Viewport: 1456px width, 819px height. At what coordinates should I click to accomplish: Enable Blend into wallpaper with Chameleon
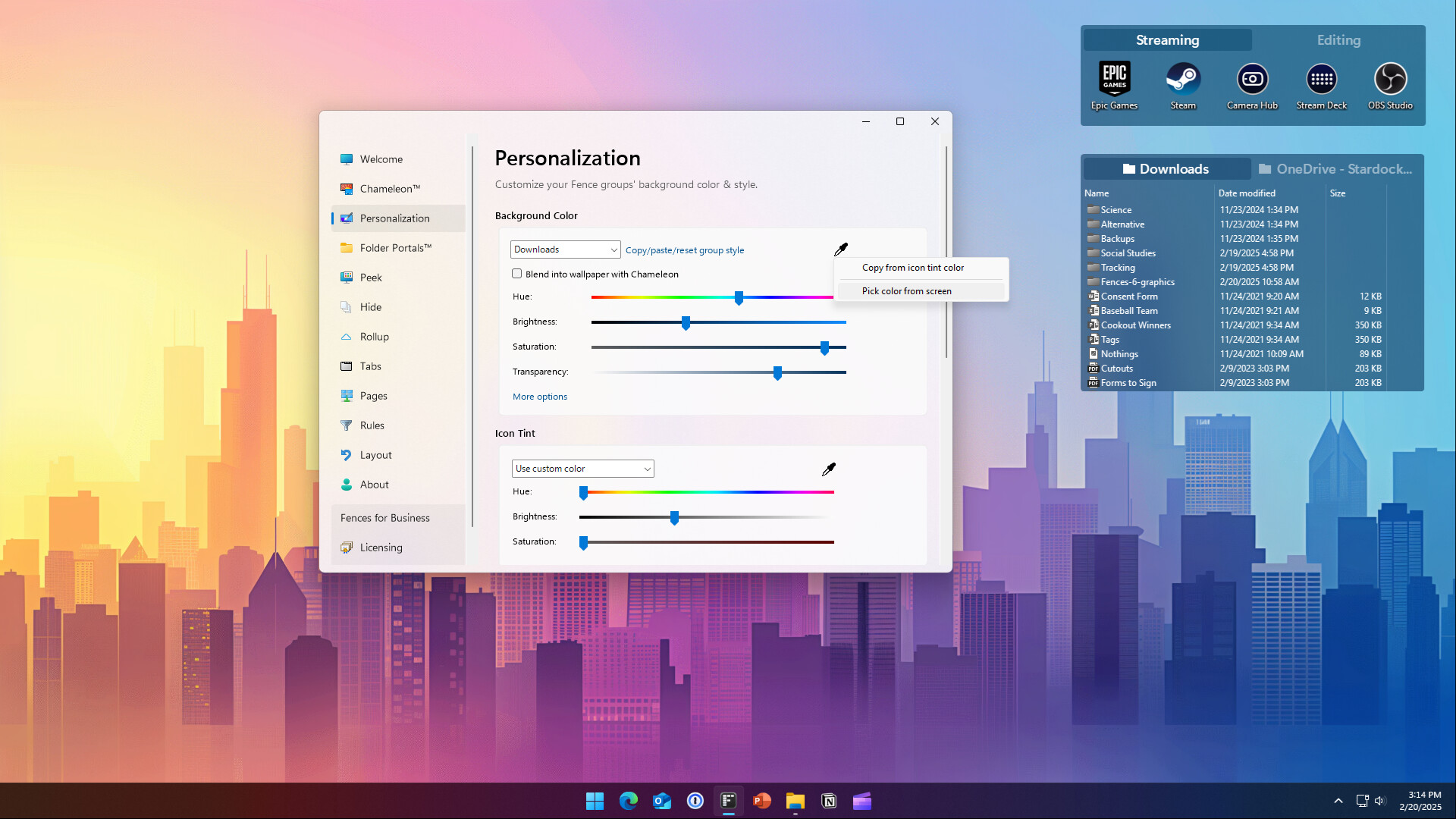coord(516,273)
